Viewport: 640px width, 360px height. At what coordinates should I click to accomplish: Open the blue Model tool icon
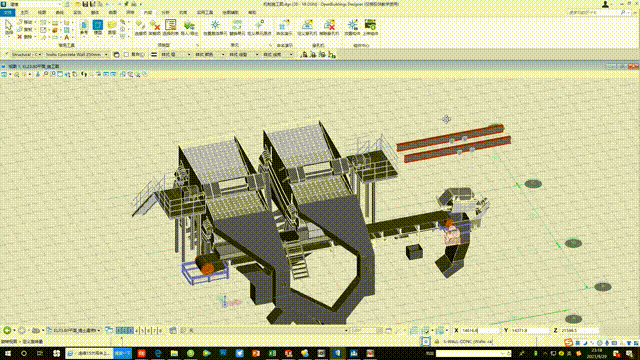pos(98,27)
